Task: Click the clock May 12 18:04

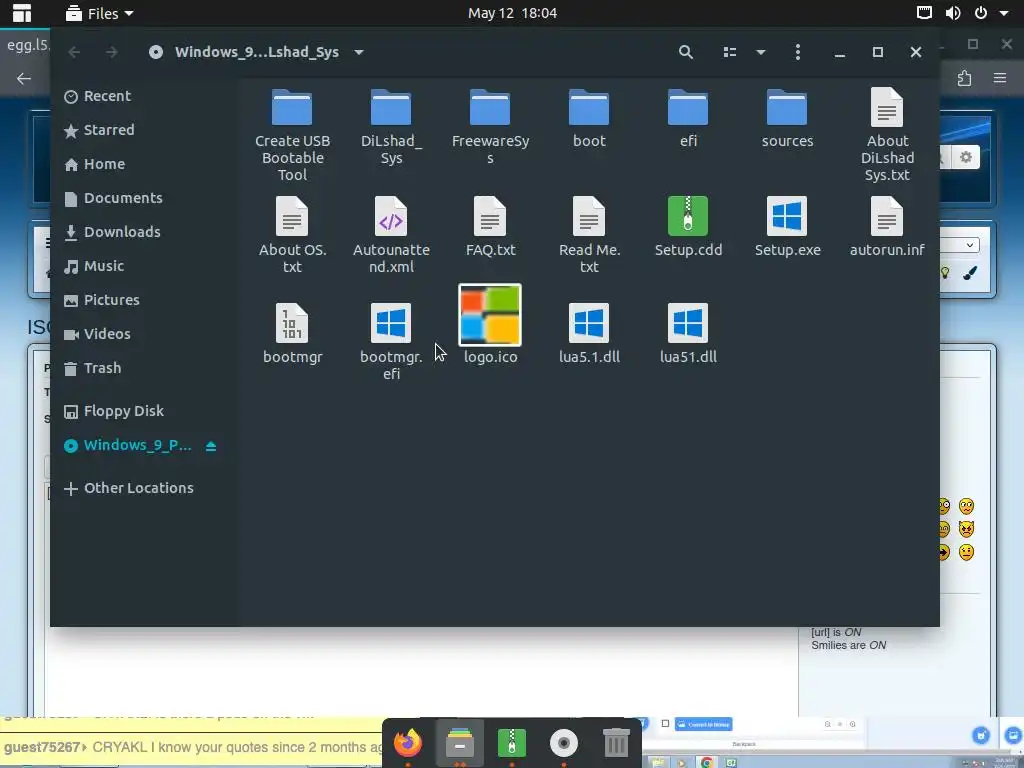Action: [512, 13]
